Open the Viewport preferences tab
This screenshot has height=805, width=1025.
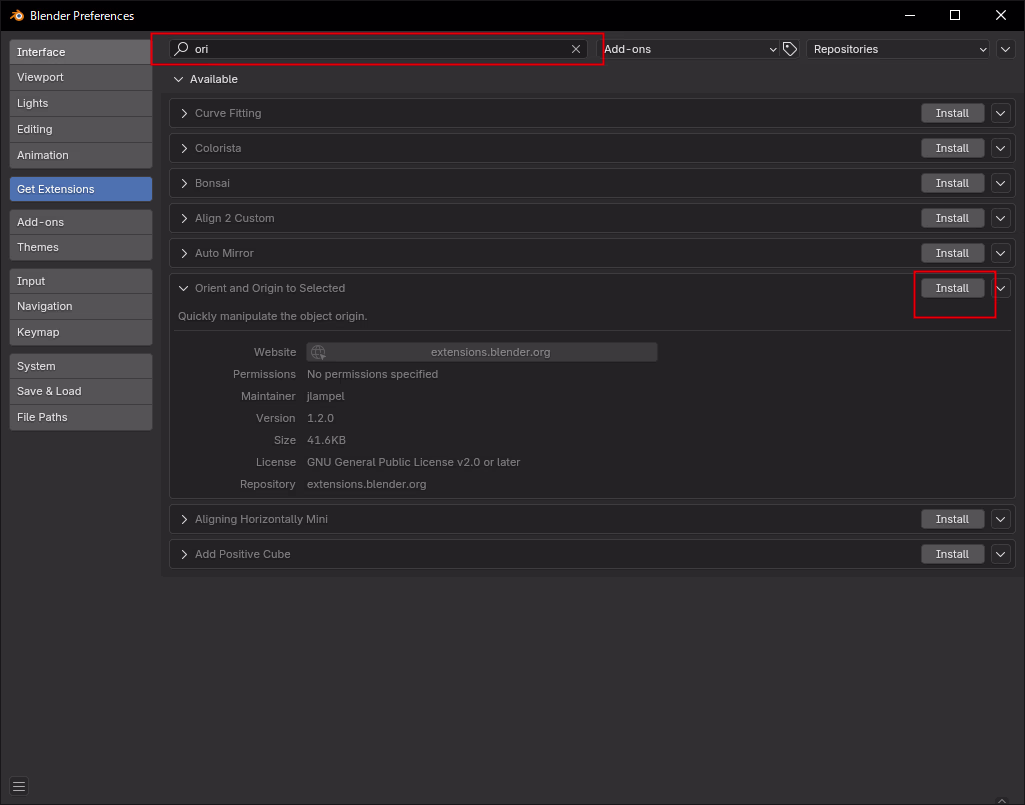coord(81,77)
